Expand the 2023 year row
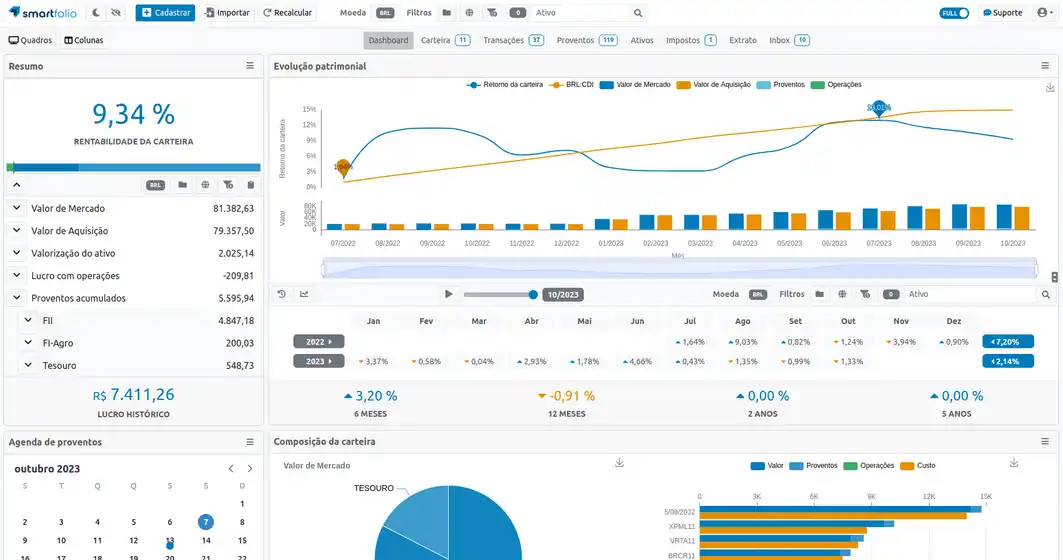Screen dimensions: 1063x560 319,361
